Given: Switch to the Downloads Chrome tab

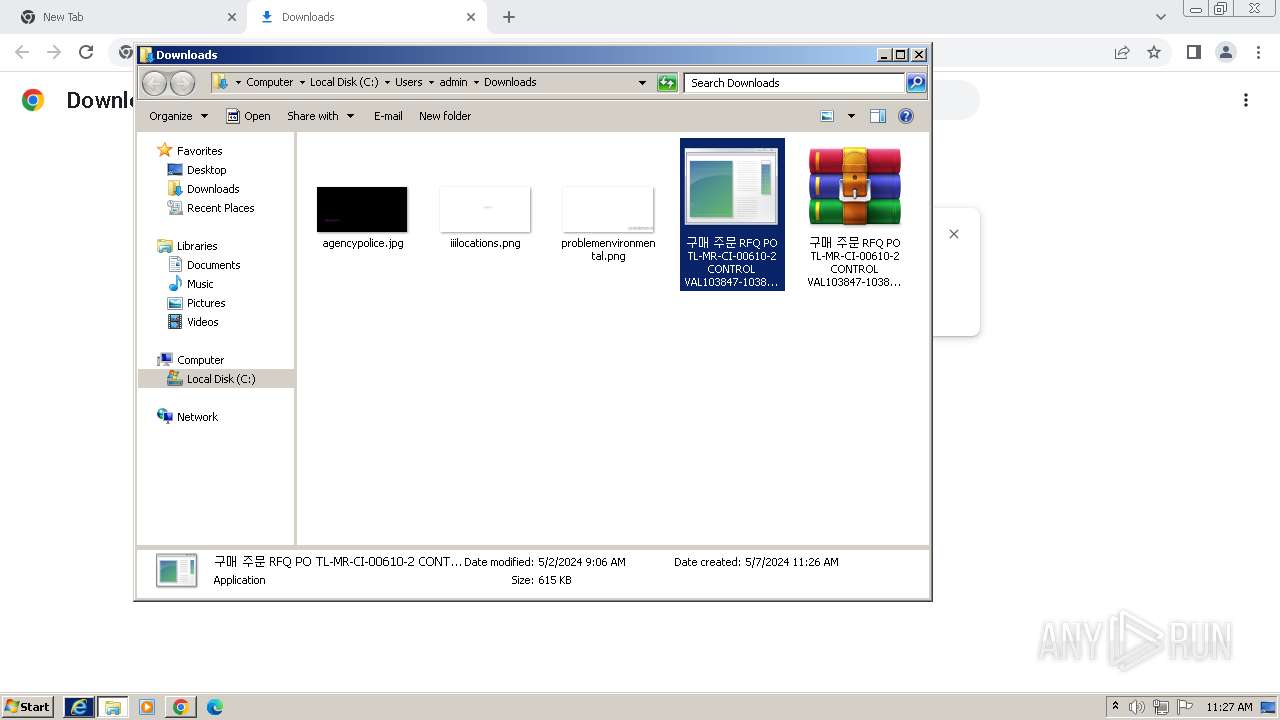Looking at the screenshot, I should 366,17.
